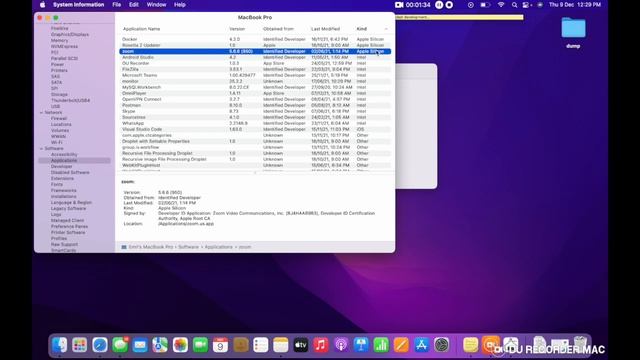This screenshot has height=360, width=640.
Task: Launch Music app from the Dock
Action: click(x=321, y=345)
